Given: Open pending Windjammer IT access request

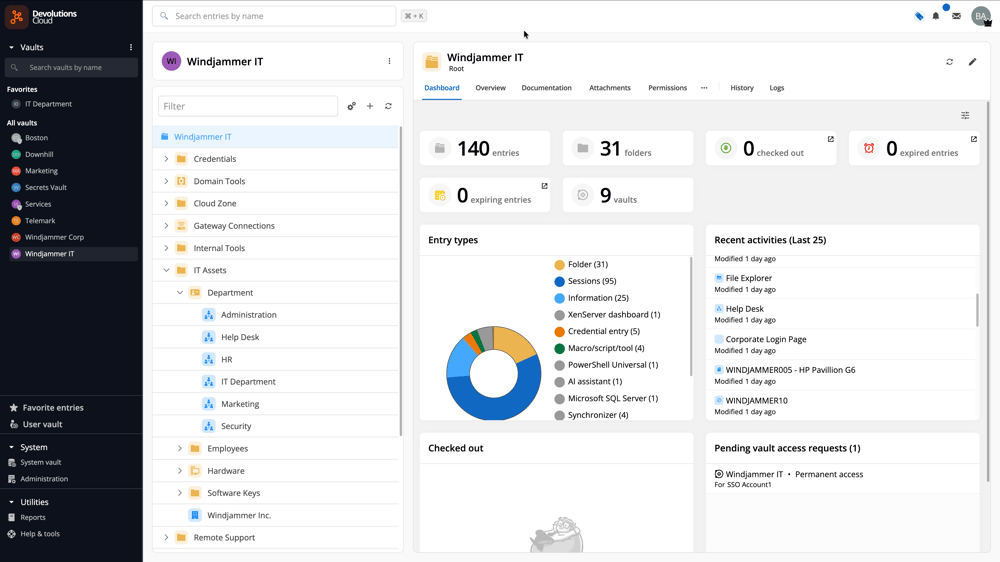Looking at the screenshot, I should [842, 478].
